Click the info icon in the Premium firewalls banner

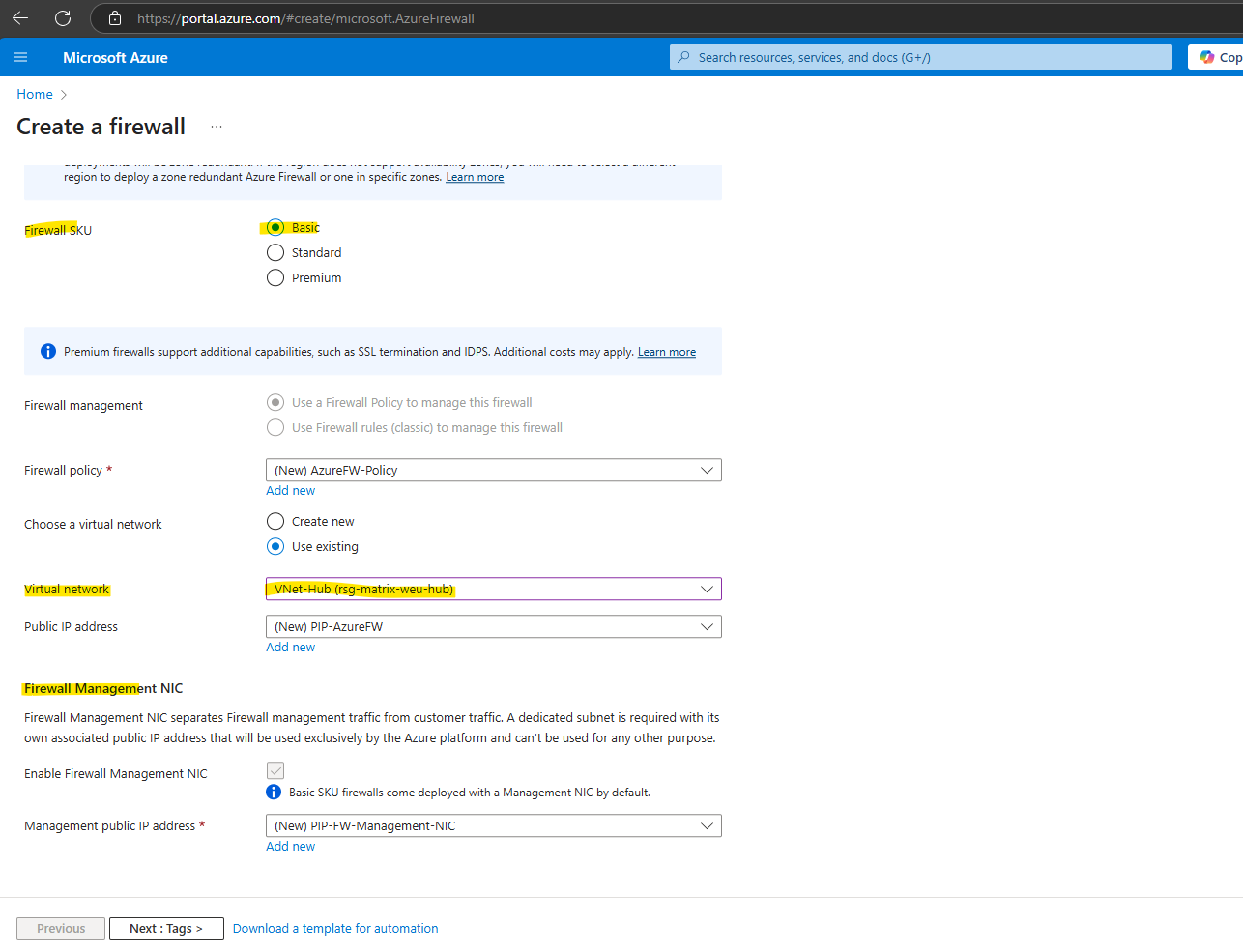48,351
